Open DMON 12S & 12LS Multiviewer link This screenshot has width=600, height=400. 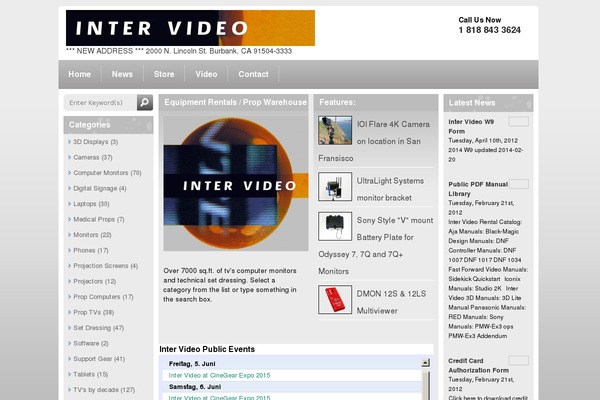coord(391,302)
